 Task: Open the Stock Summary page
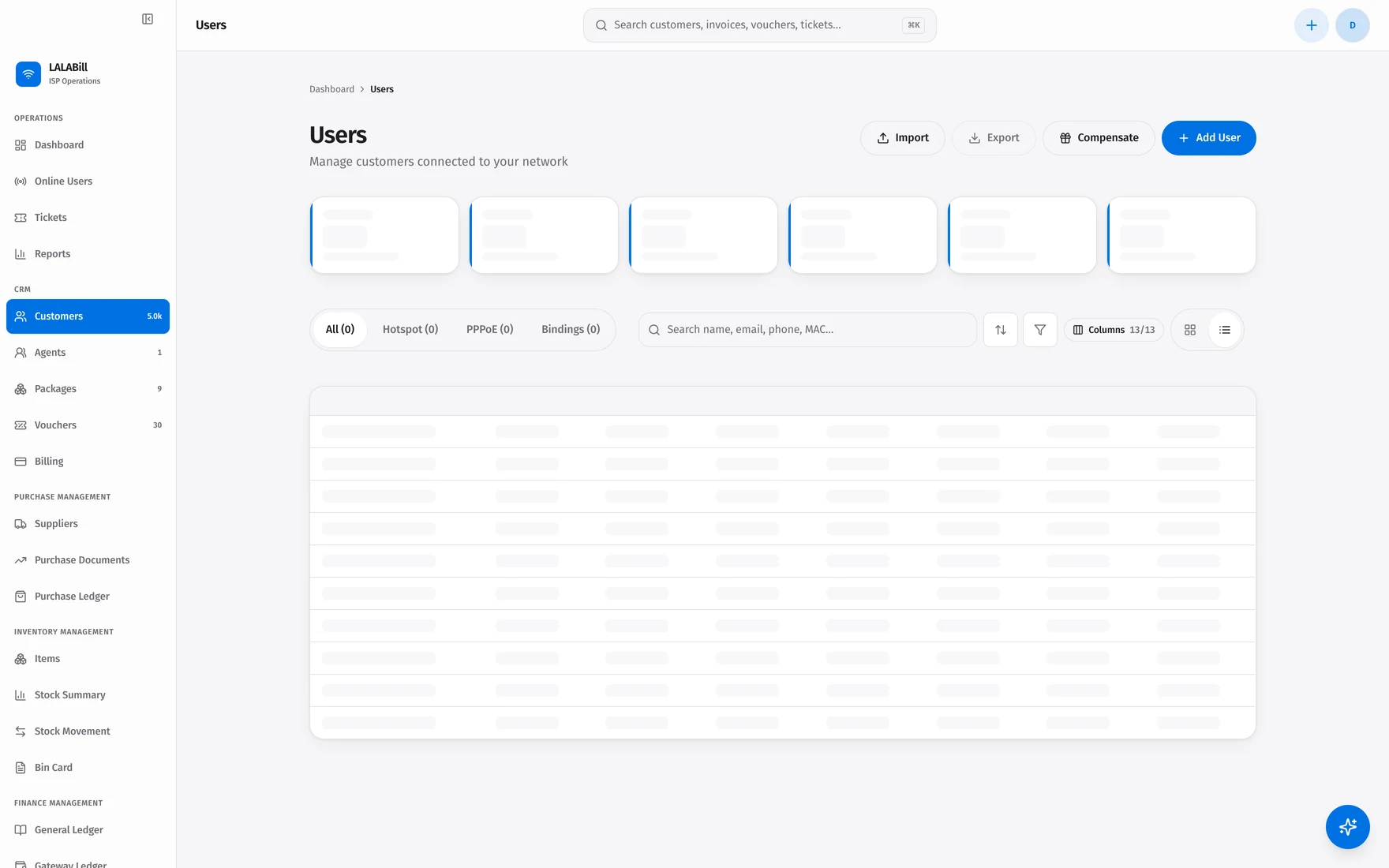tap(88, 695)
